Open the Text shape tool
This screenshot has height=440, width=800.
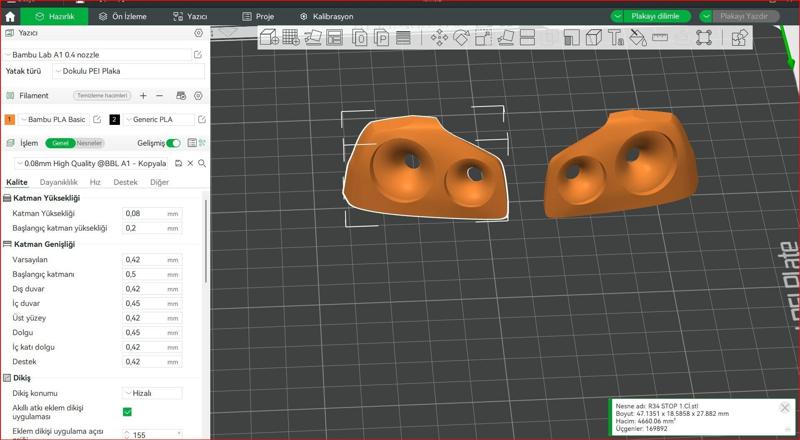pyautogui.click(x=616, y=38)
